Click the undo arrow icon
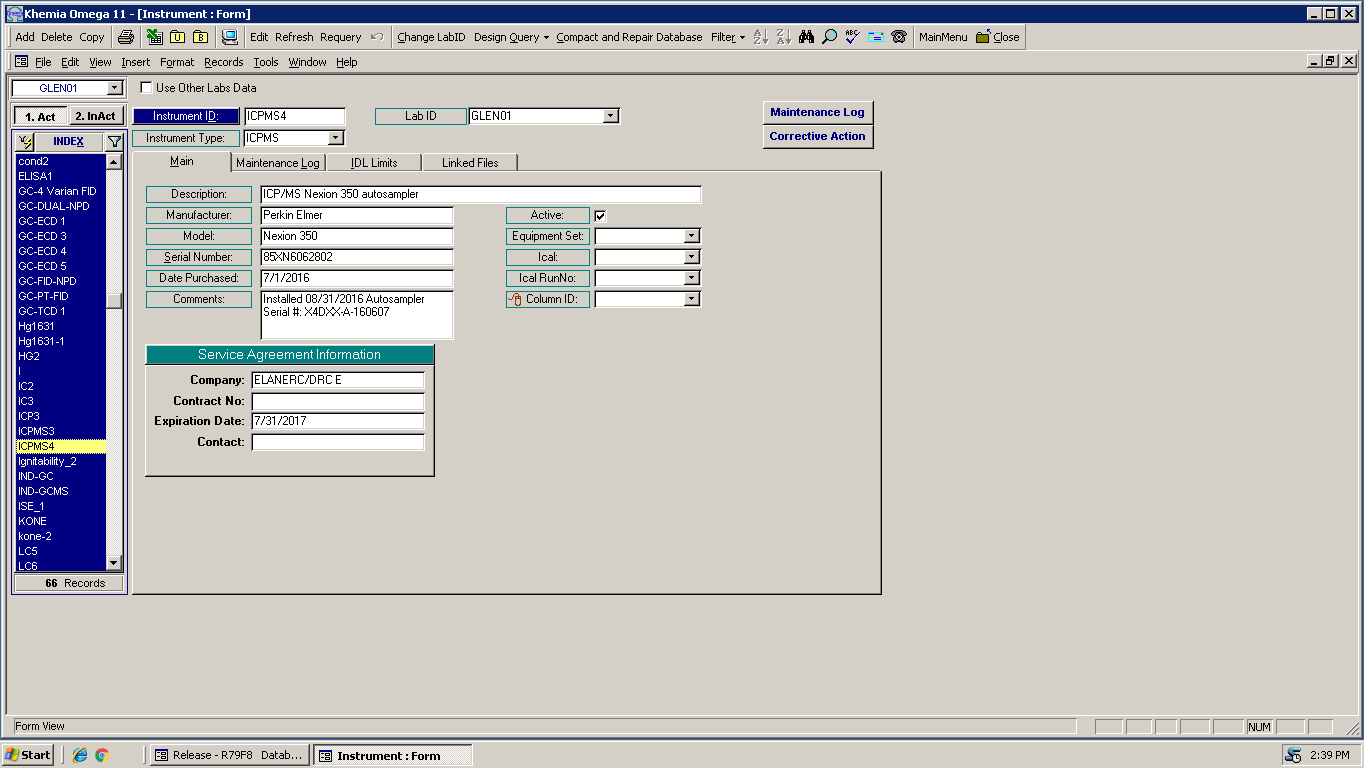1364x768 pixels. [x=377, y=37]
